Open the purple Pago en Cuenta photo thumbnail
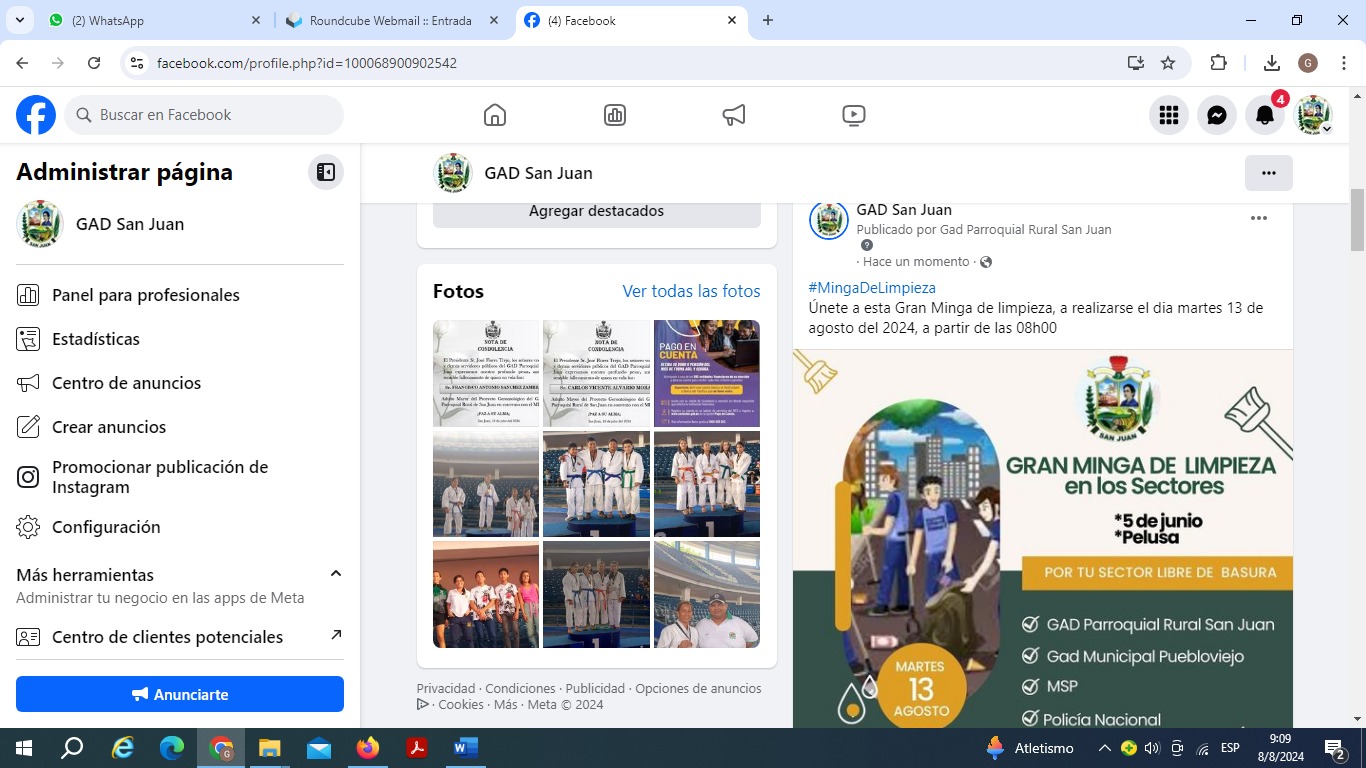Screen dimensions: 1366x768 coord(707,373)
